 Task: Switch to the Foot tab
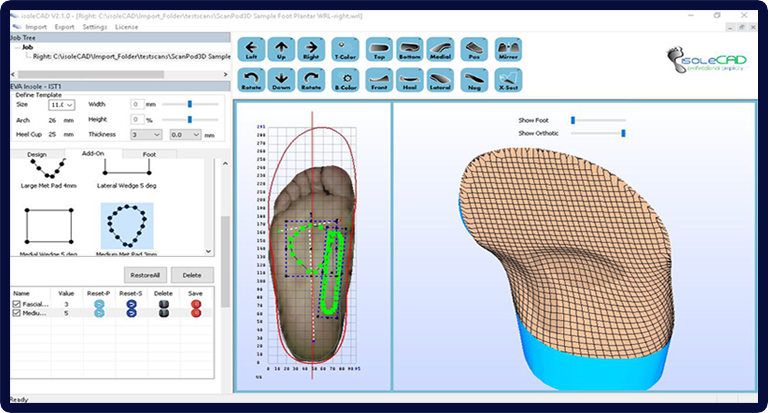pos(150,154)
